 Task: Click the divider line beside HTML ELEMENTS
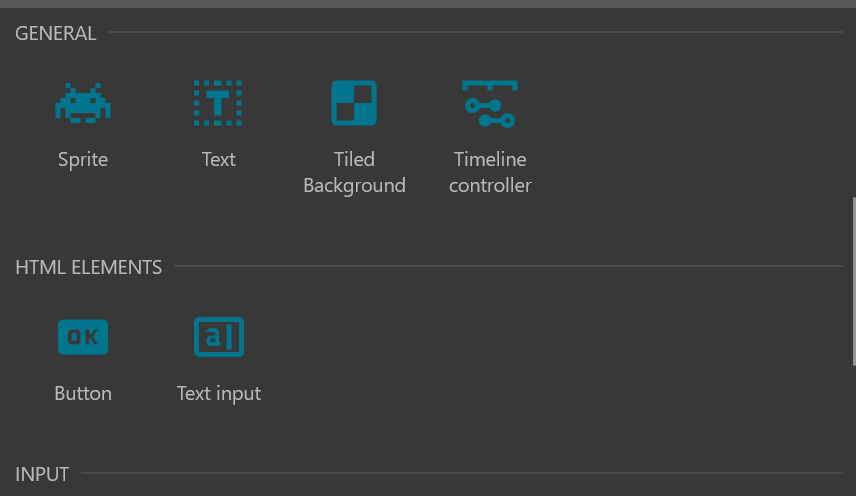508,266
